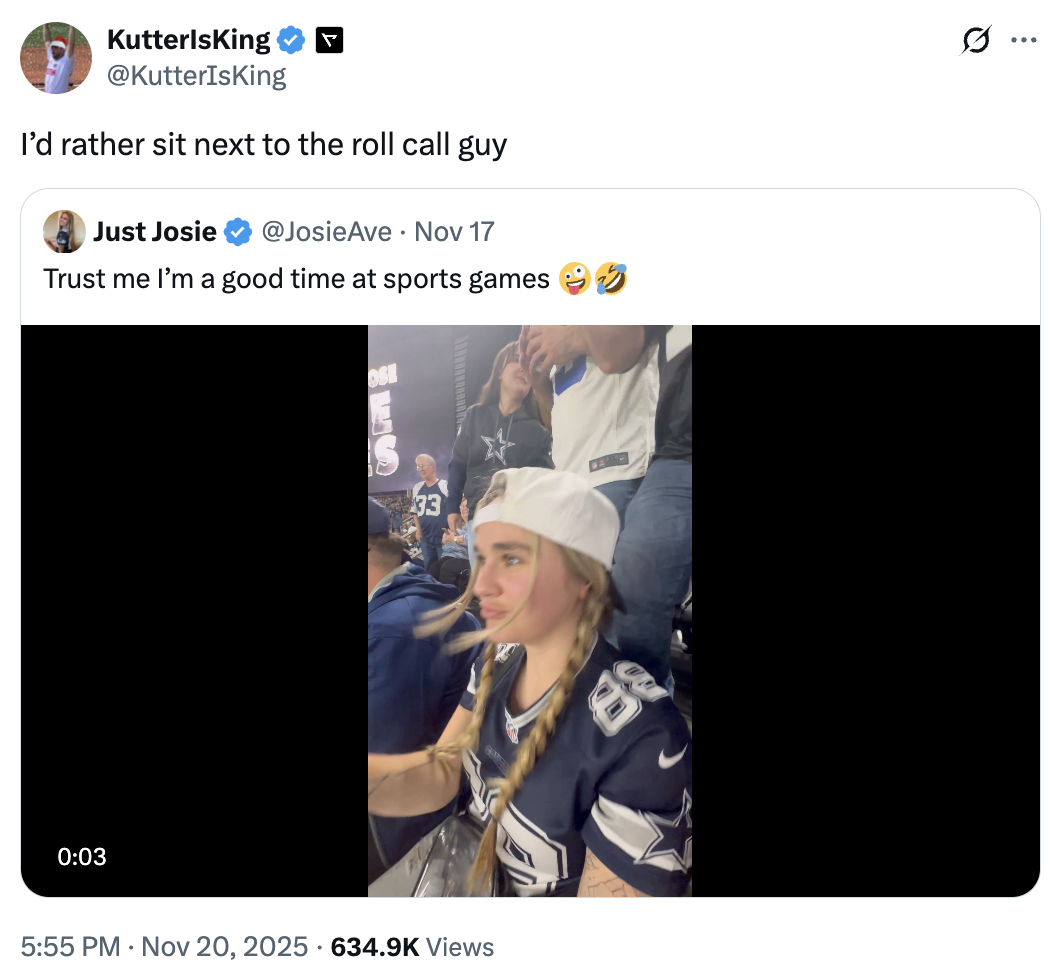This screenshot has width=1050, height=980.
Task: Click the rolling-on-floor laughing emoji
Action: 612,278
